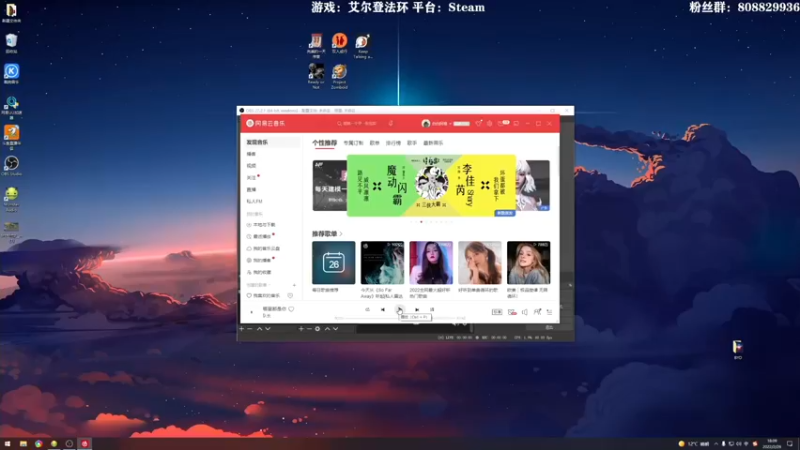Select the active red banner pagination dot
This screenshot has width=800, height=450.
click(421, 222)
